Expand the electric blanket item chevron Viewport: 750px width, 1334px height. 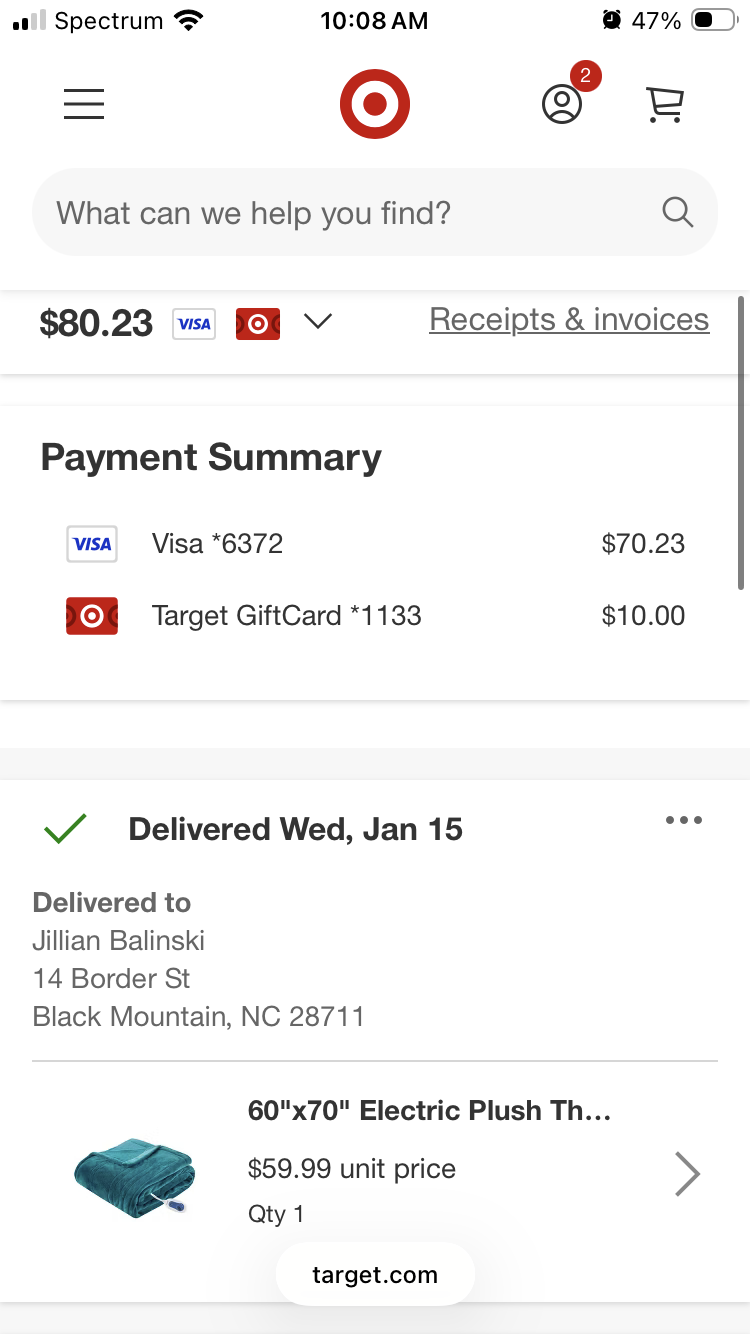point(687,1174)
